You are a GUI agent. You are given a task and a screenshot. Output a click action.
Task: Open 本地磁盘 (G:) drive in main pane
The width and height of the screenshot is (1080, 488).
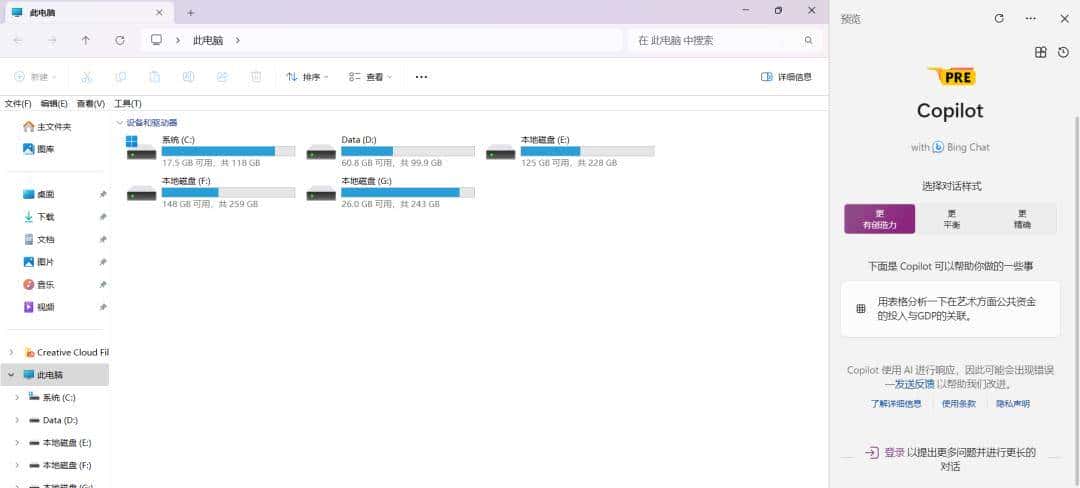coord(391,192)
